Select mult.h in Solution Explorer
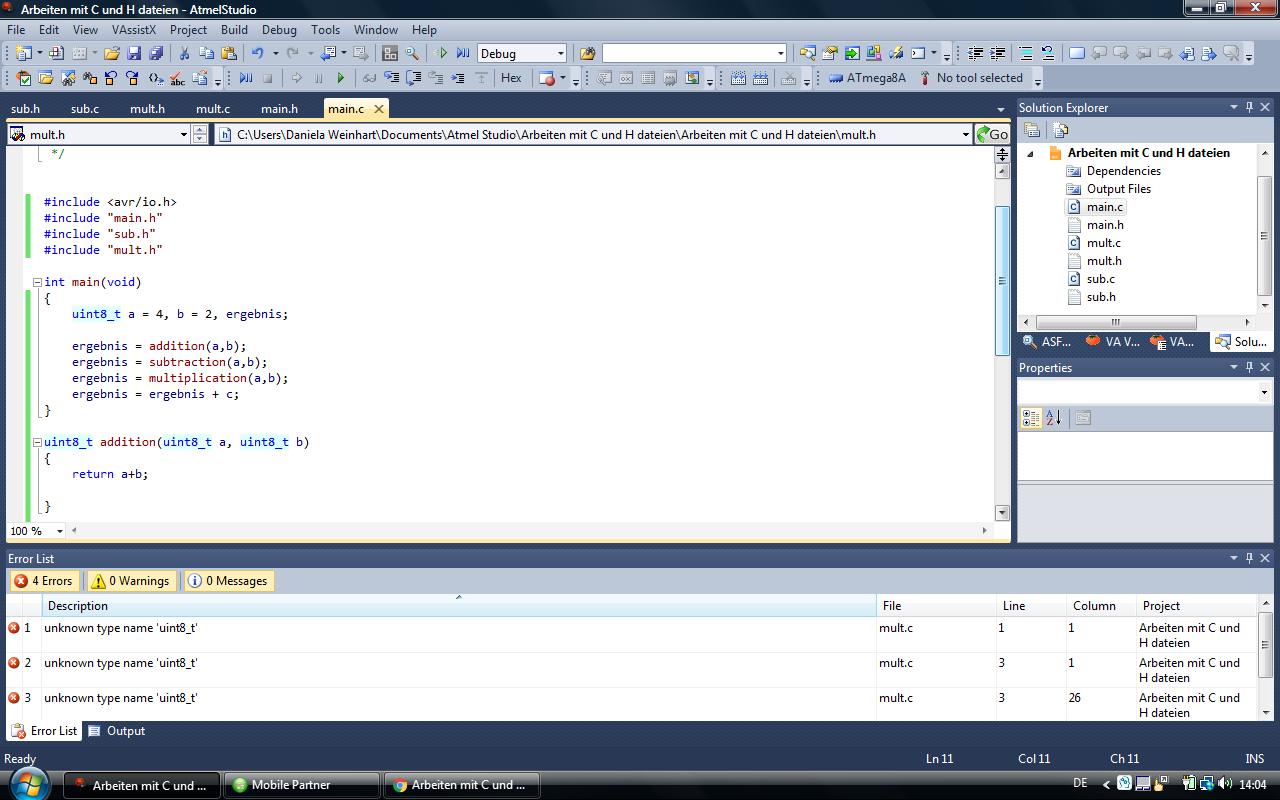The height and width of the screenshot is (800, 1280). [1104, 261]
